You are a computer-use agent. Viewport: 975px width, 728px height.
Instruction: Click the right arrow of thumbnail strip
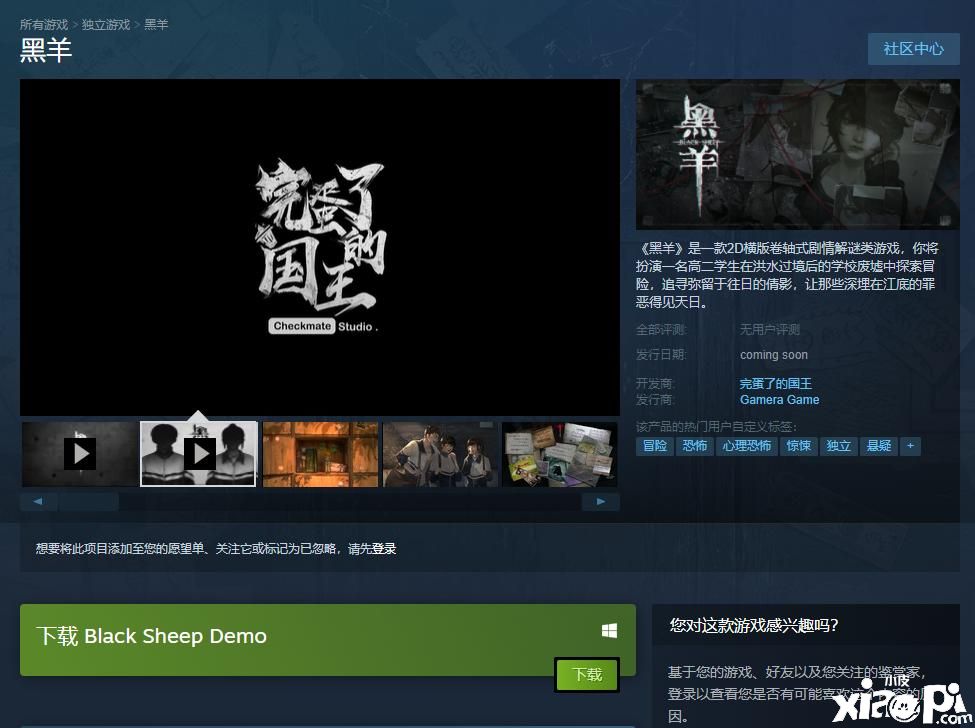click(x=601, y=502)
